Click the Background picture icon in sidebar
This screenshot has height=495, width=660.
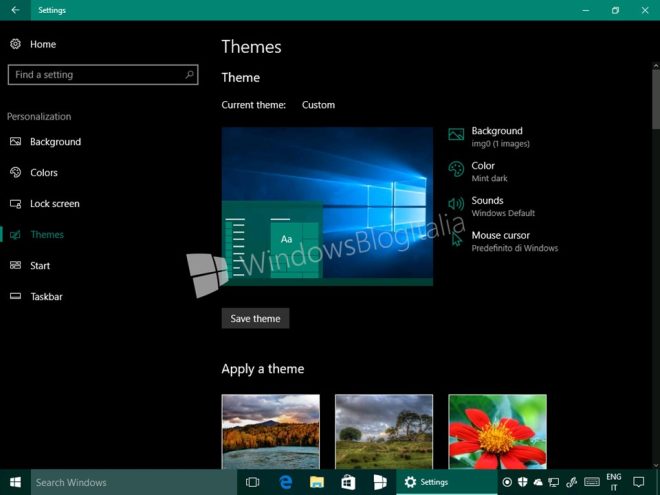tap(16, 141)
